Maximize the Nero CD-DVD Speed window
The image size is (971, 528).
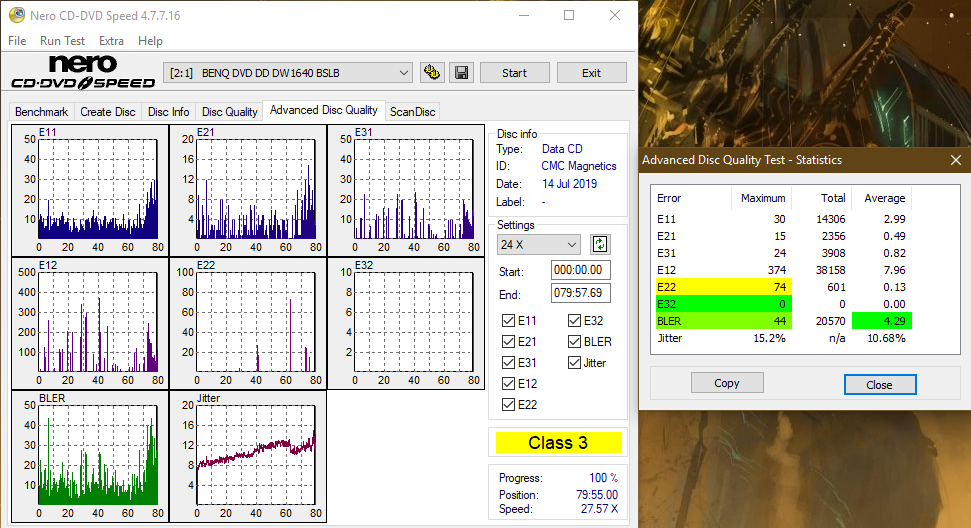click(568, 15)
